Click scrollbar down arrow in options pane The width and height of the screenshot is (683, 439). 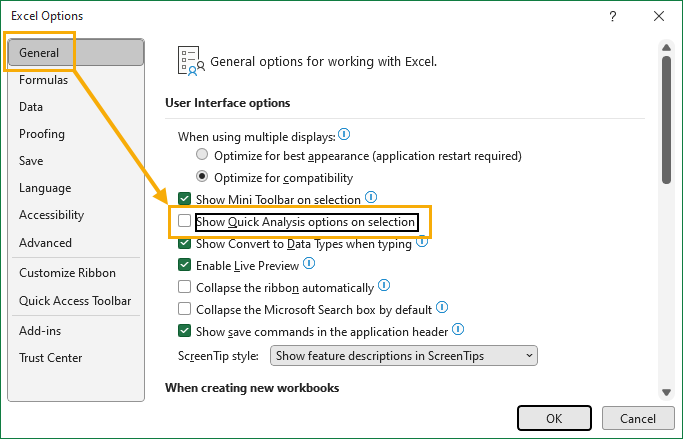(666, 392)
